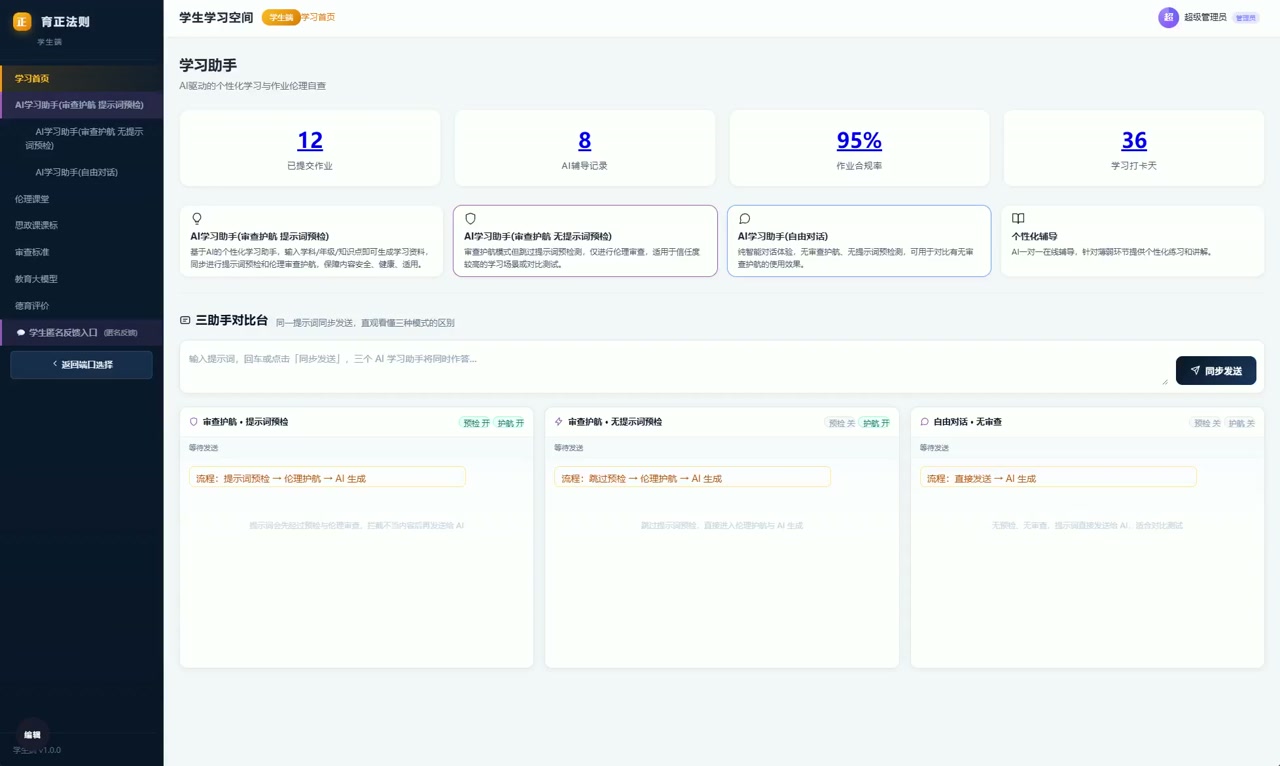Open the 36 学习打卡天 link
1280x766 pixels.
(x=1134, y=140)
